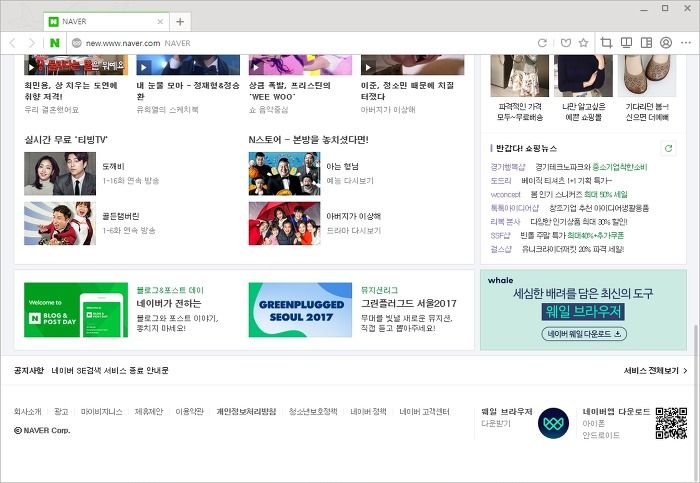The width and height of the screenshot is (700, 483).
Task: Open the user profile icon
Action: [x=666, y=43]
